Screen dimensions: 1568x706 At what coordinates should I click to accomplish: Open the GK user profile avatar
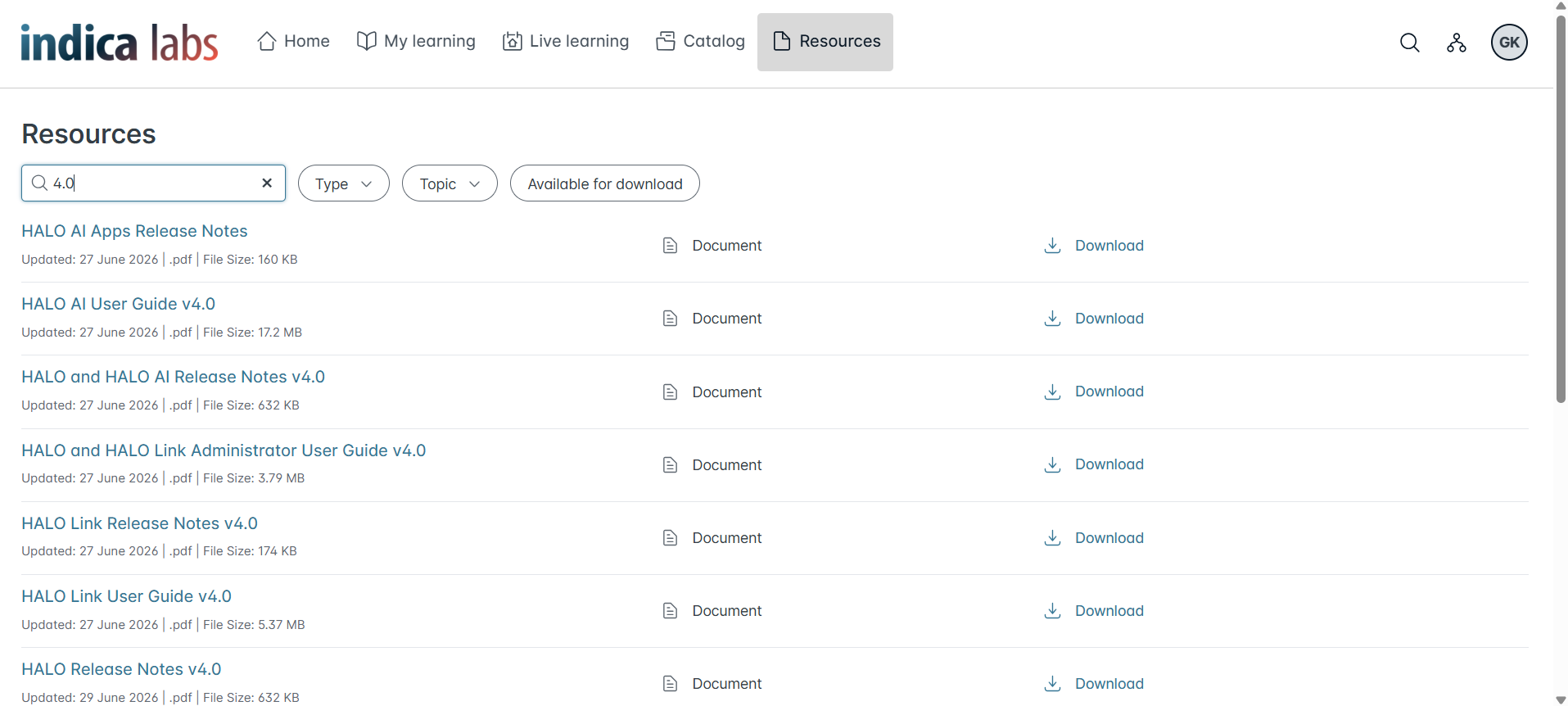pyautogui.click(x=1509, y=43)
